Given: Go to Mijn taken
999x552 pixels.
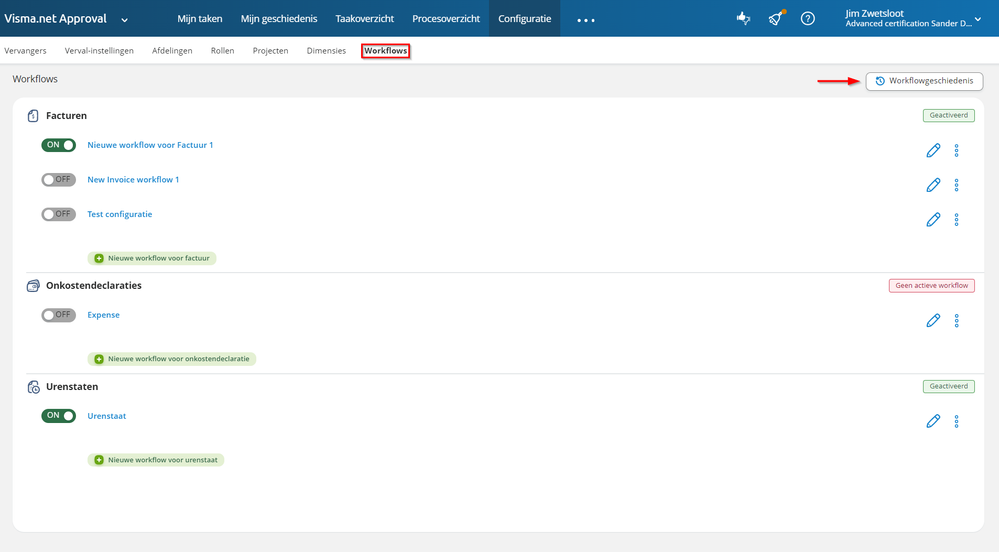Looking at the screenshot, I should [199, 18].
